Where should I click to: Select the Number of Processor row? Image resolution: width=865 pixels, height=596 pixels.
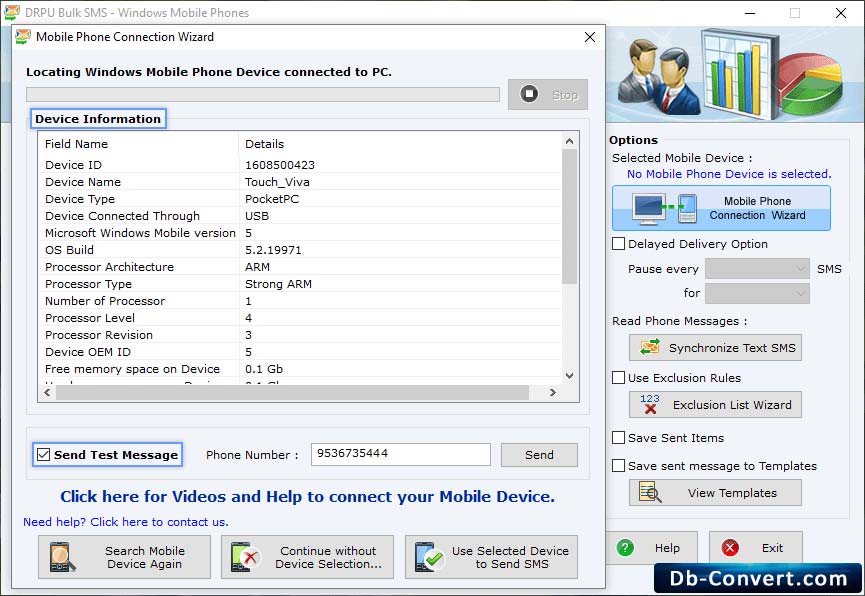[300, 301]
